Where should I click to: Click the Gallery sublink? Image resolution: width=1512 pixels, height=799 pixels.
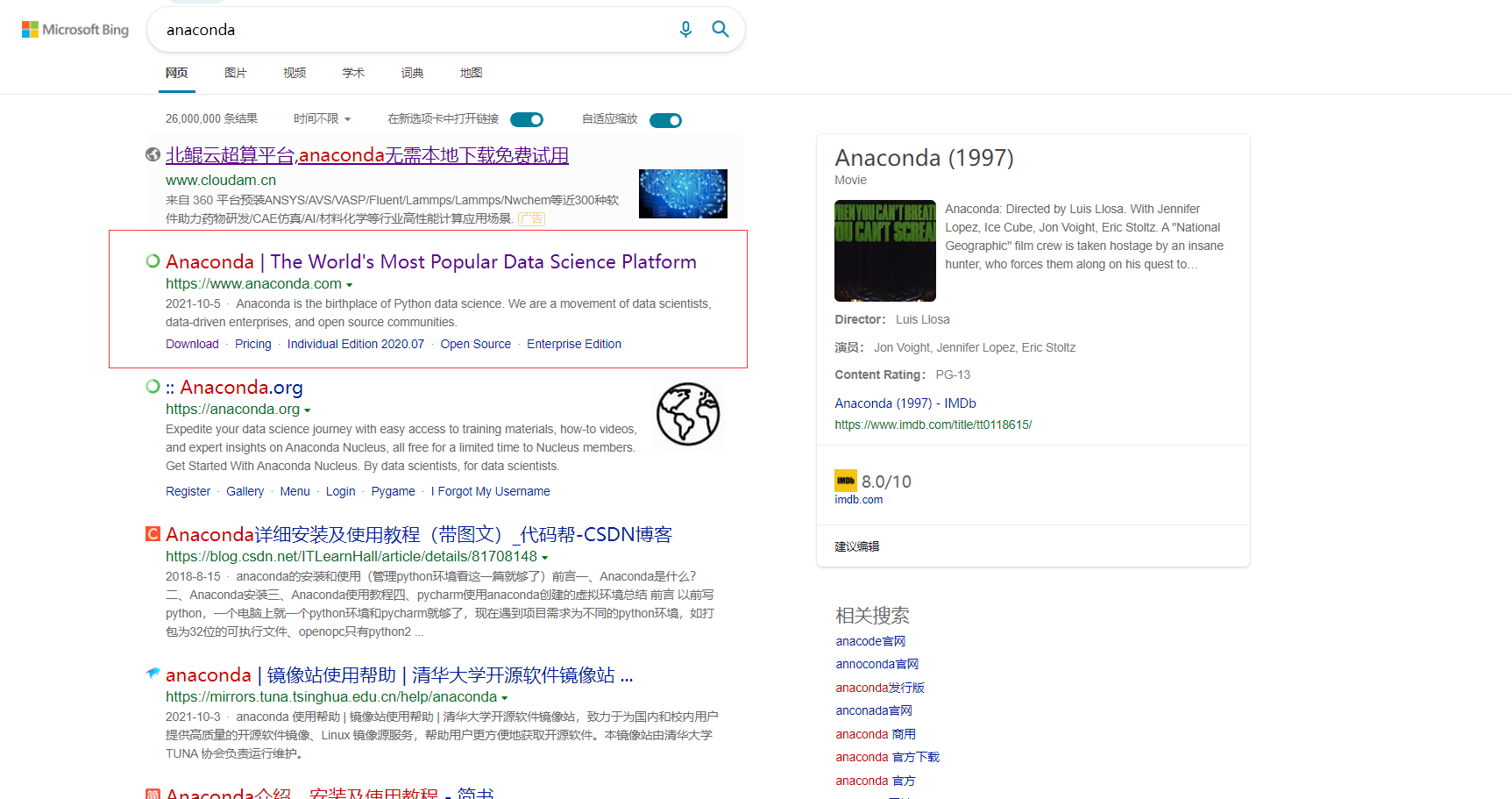[245, 491]
